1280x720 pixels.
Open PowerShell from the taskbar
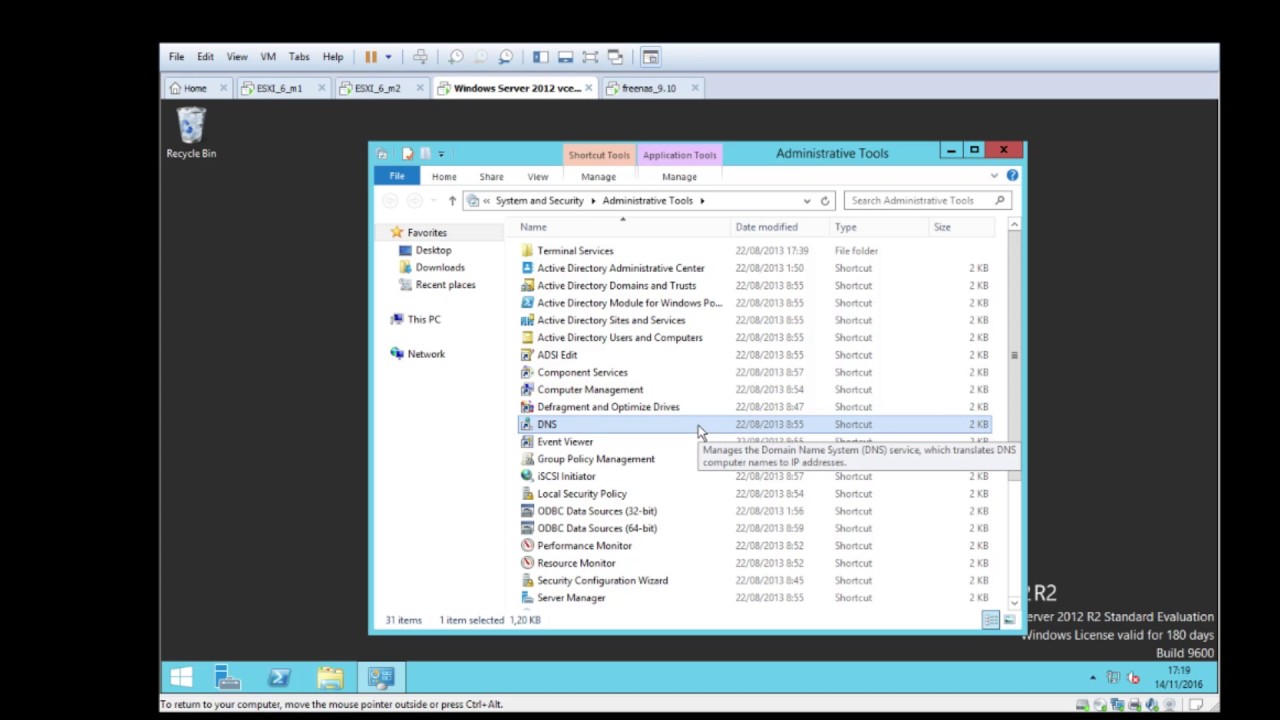pyautogui.click(x=279, y=677)
